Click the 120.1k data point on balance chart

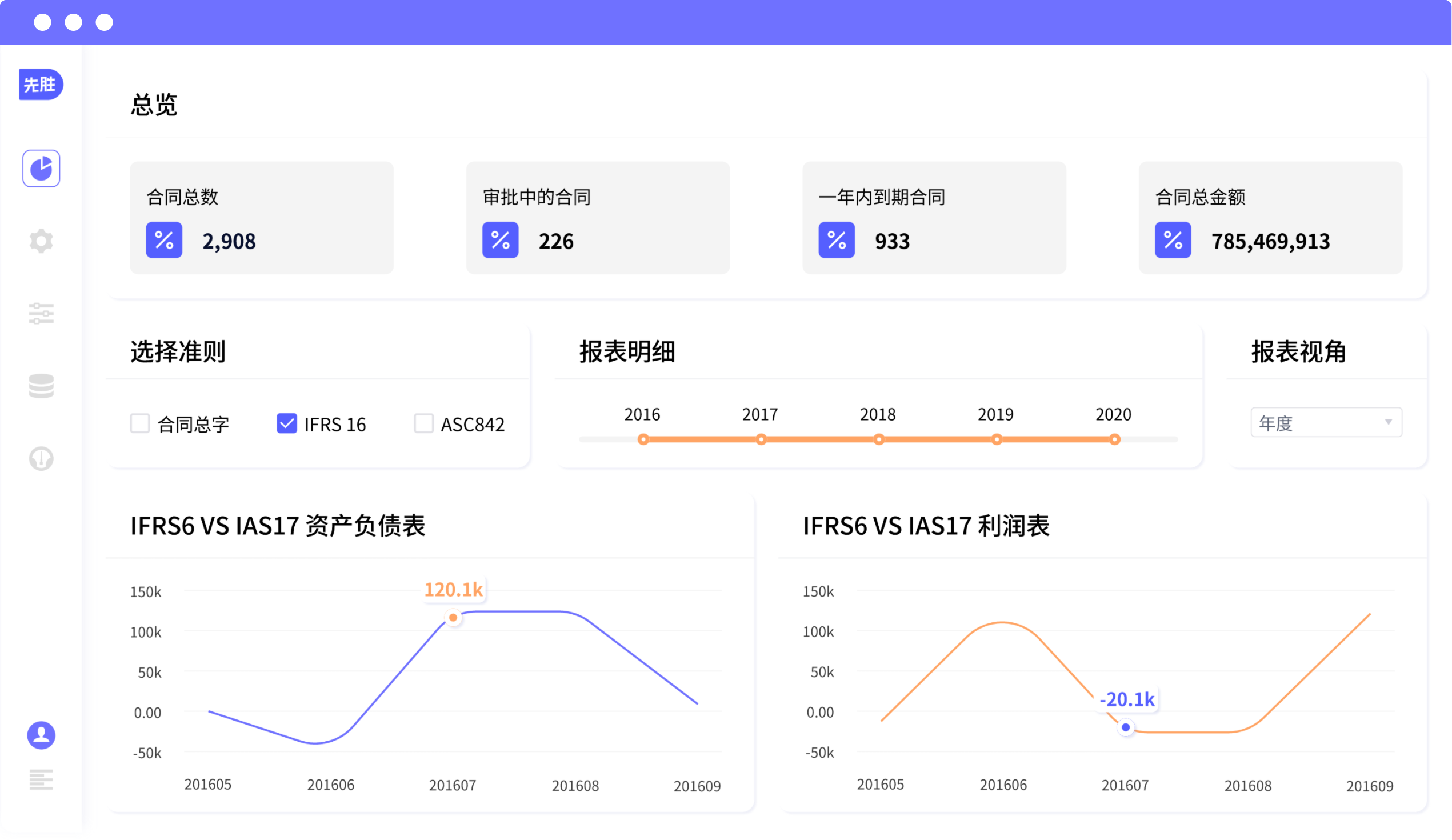click(454, 618)
